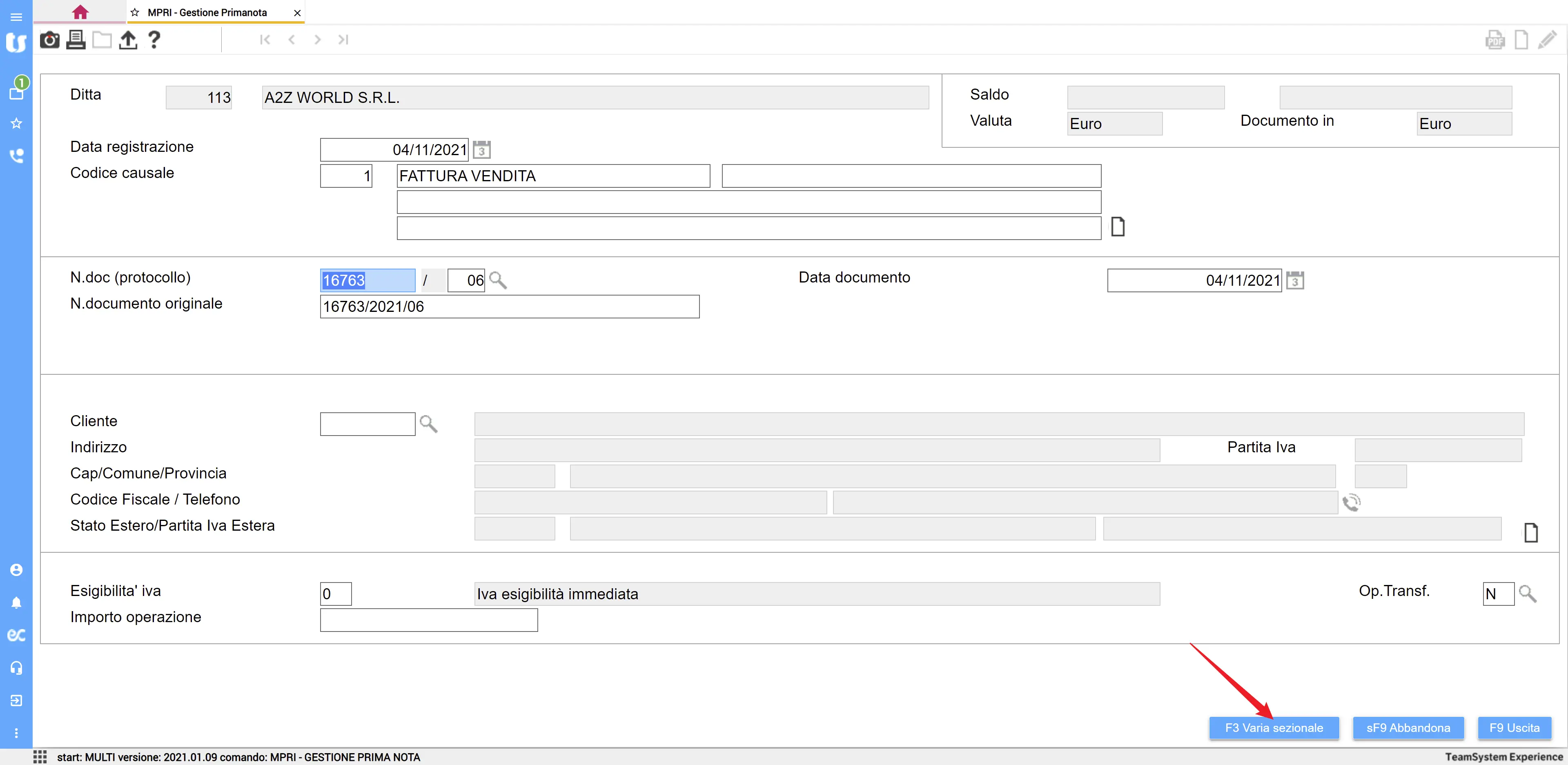The image size is (1568, 765).
Task: Click magnifier next to Cliente field
Action: click(x=428, y=424)
